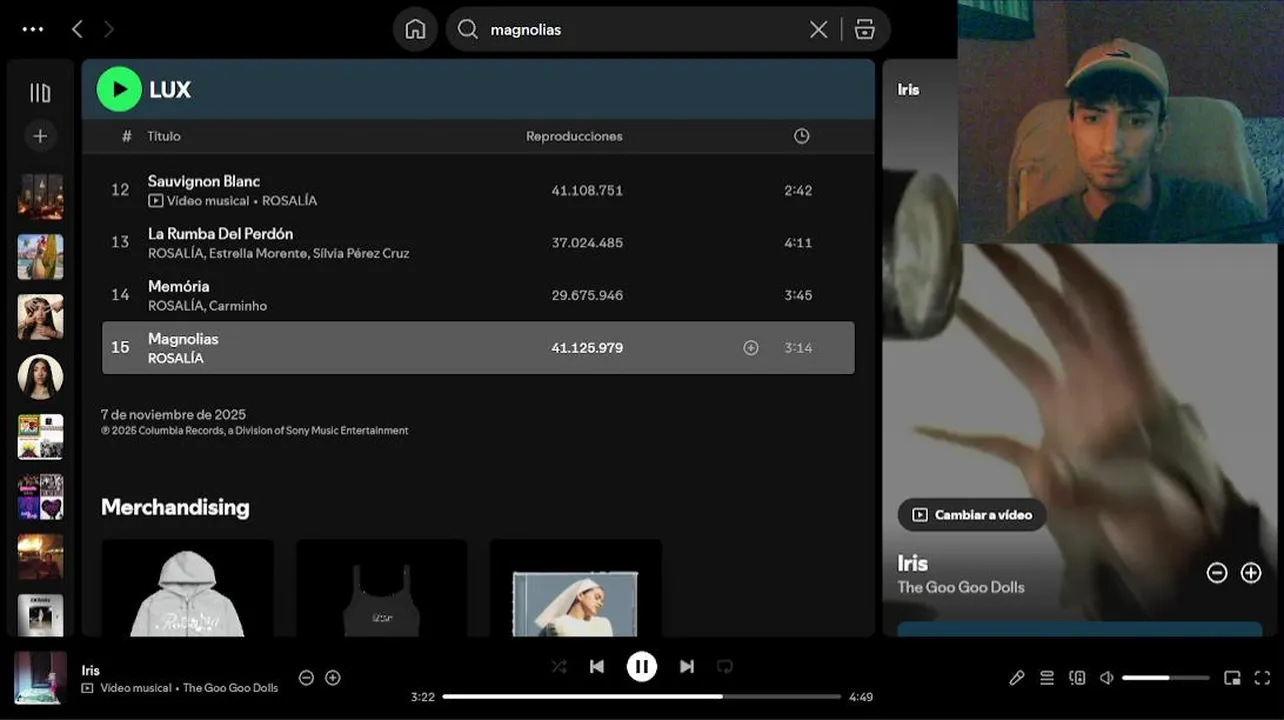Open the LUX album cover merchandise item
This screenshot has width=1284, height=720.
[576, 588]
